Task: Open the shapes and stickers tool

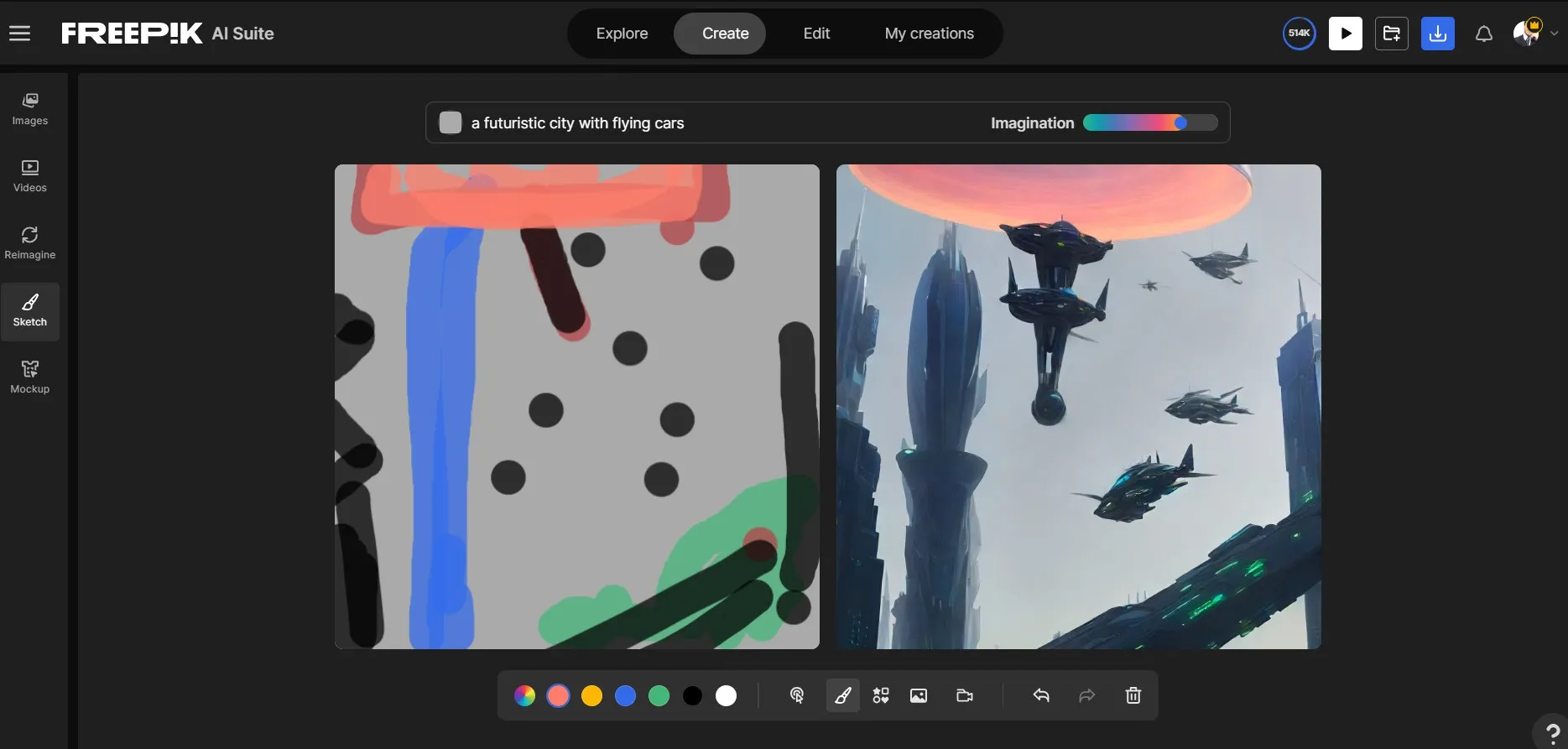Action: [880, 695]
